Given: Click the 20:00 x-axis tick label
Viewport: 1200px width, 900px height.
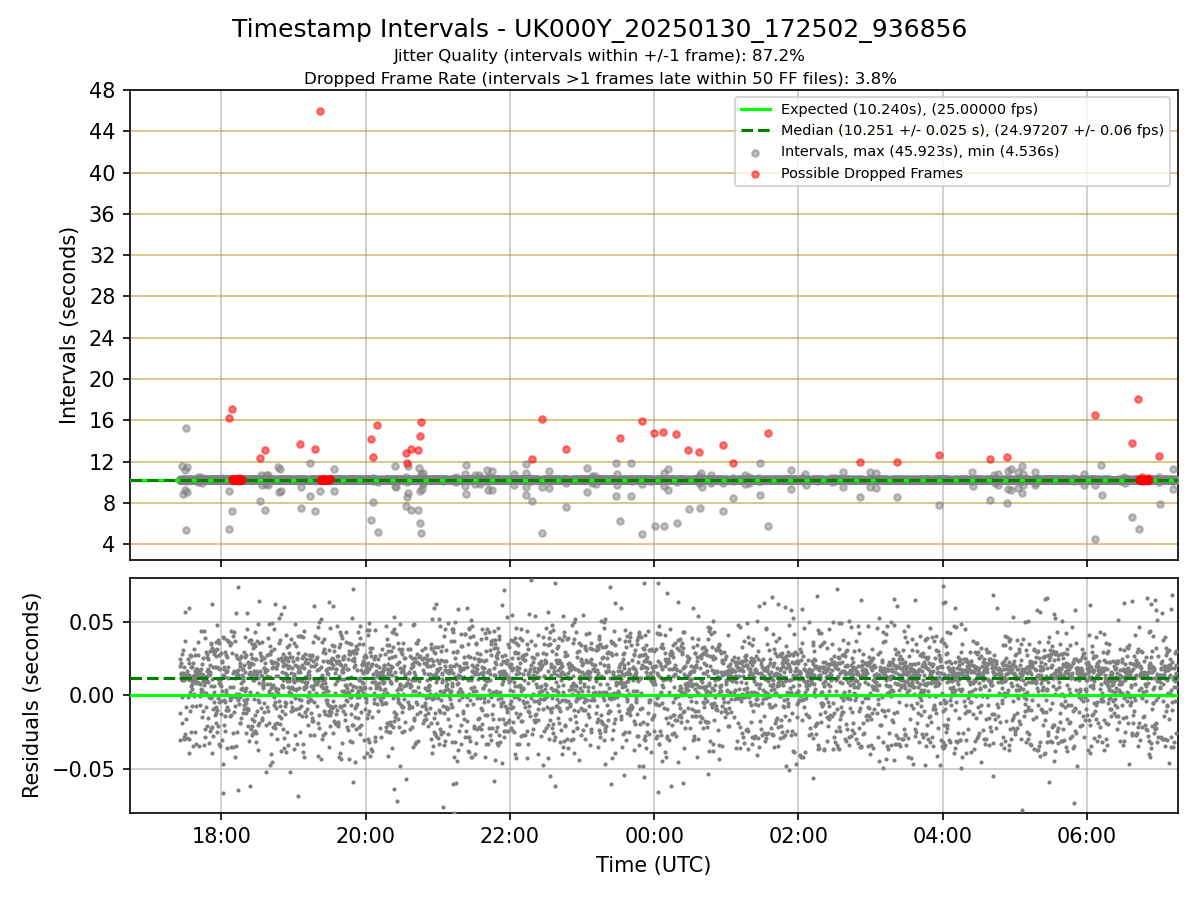Looking at the screenshot, I should pos(366,835).
